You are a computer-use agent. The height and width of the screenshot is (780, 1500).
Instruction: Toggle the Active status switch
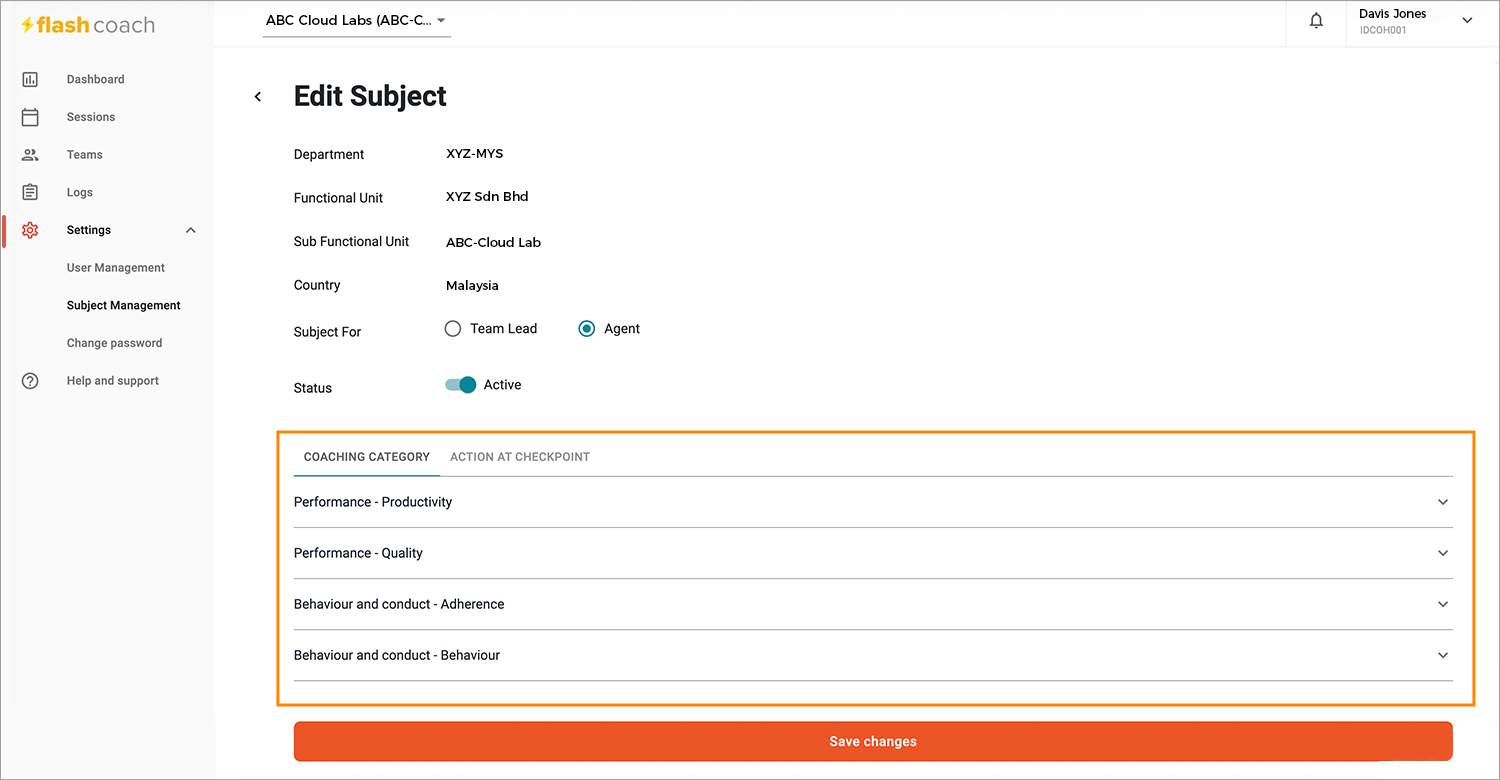pos(461,385)
